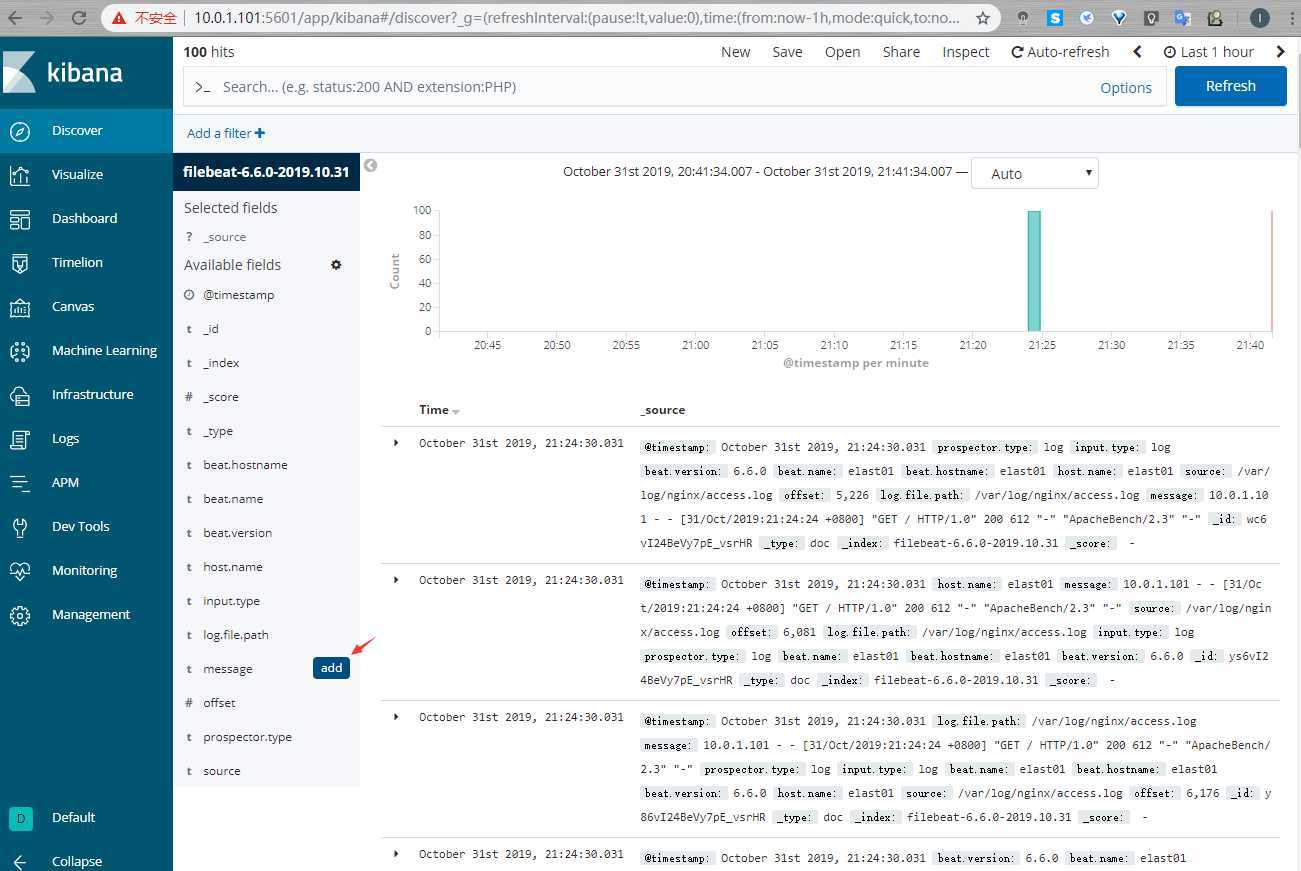The width and height of the screenshot is (1301, 871).
Task: Toggle Auto-refresh setting
Action: pyautogui.click(x=1061, y=52)
